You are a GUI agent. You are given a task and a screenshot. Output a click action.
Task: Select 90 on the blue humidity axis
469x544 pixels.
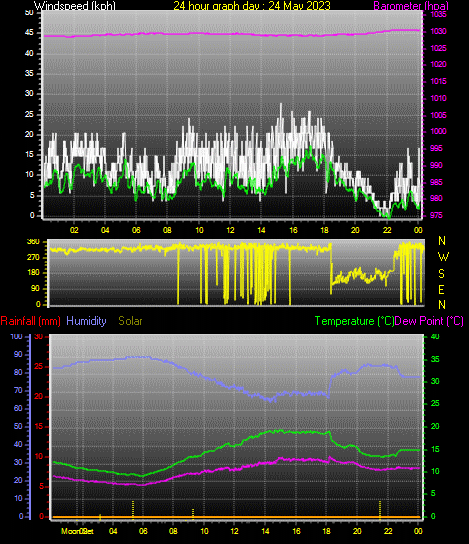coord(18,354)
